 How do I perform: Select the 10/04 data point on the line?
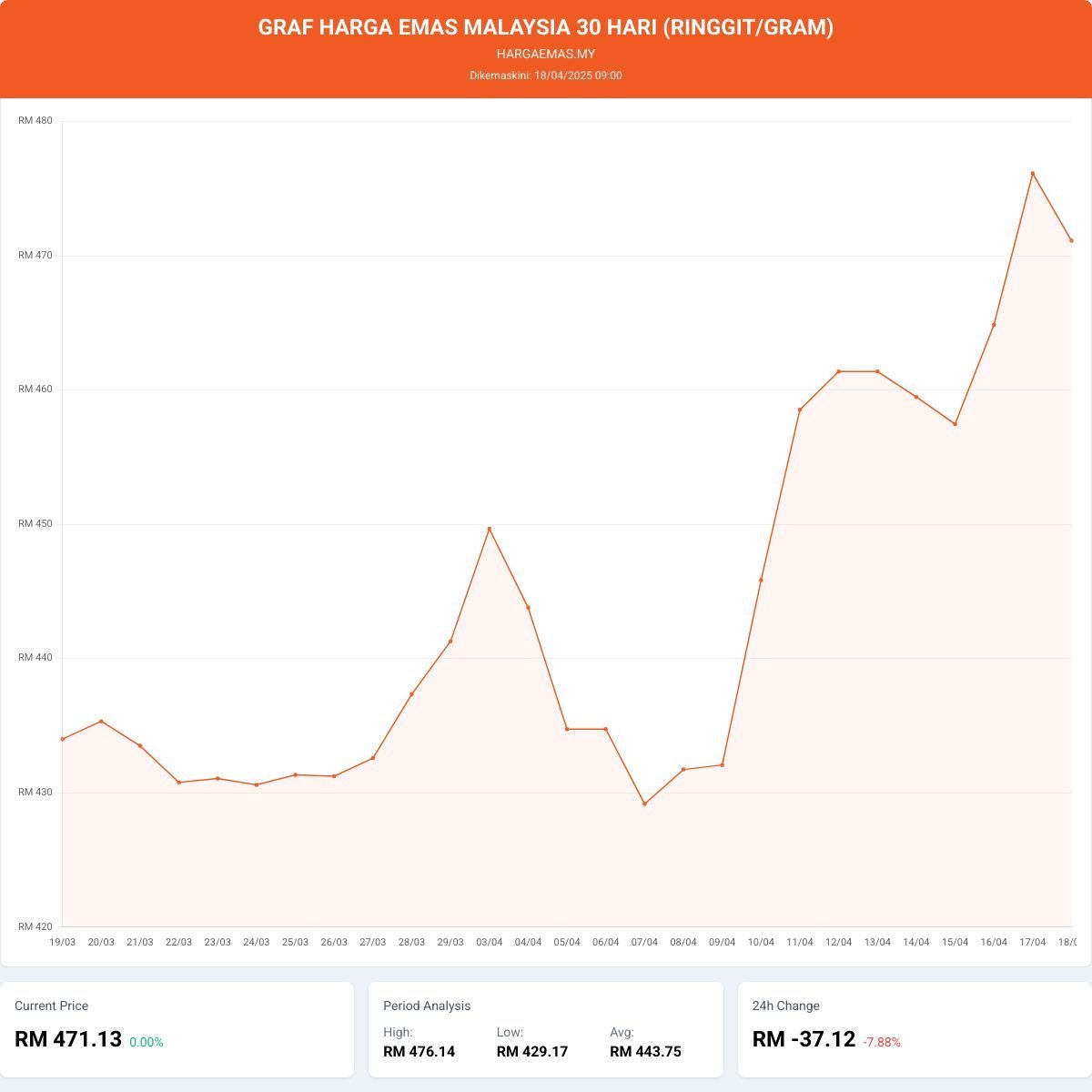761,580
